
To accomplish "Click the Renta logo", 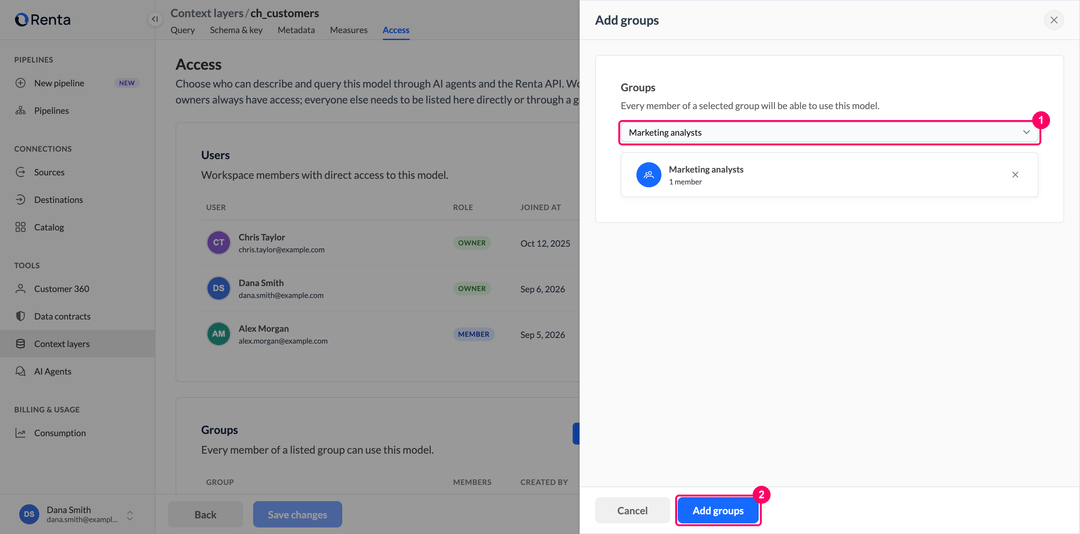I will [42, 19].
